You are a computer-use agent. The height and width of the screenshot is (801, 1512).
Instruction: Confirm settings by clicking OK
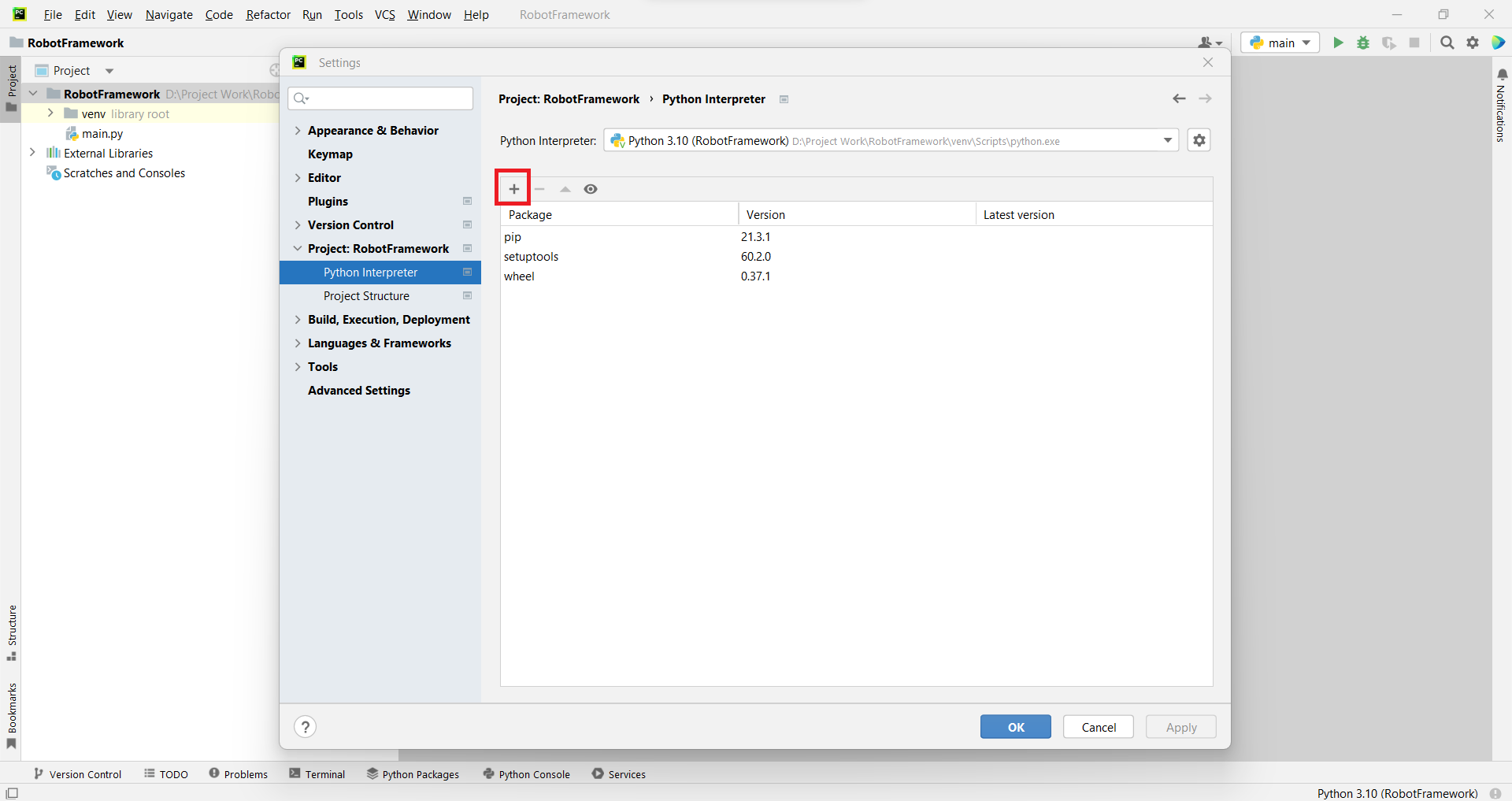tap(1015, 726)
